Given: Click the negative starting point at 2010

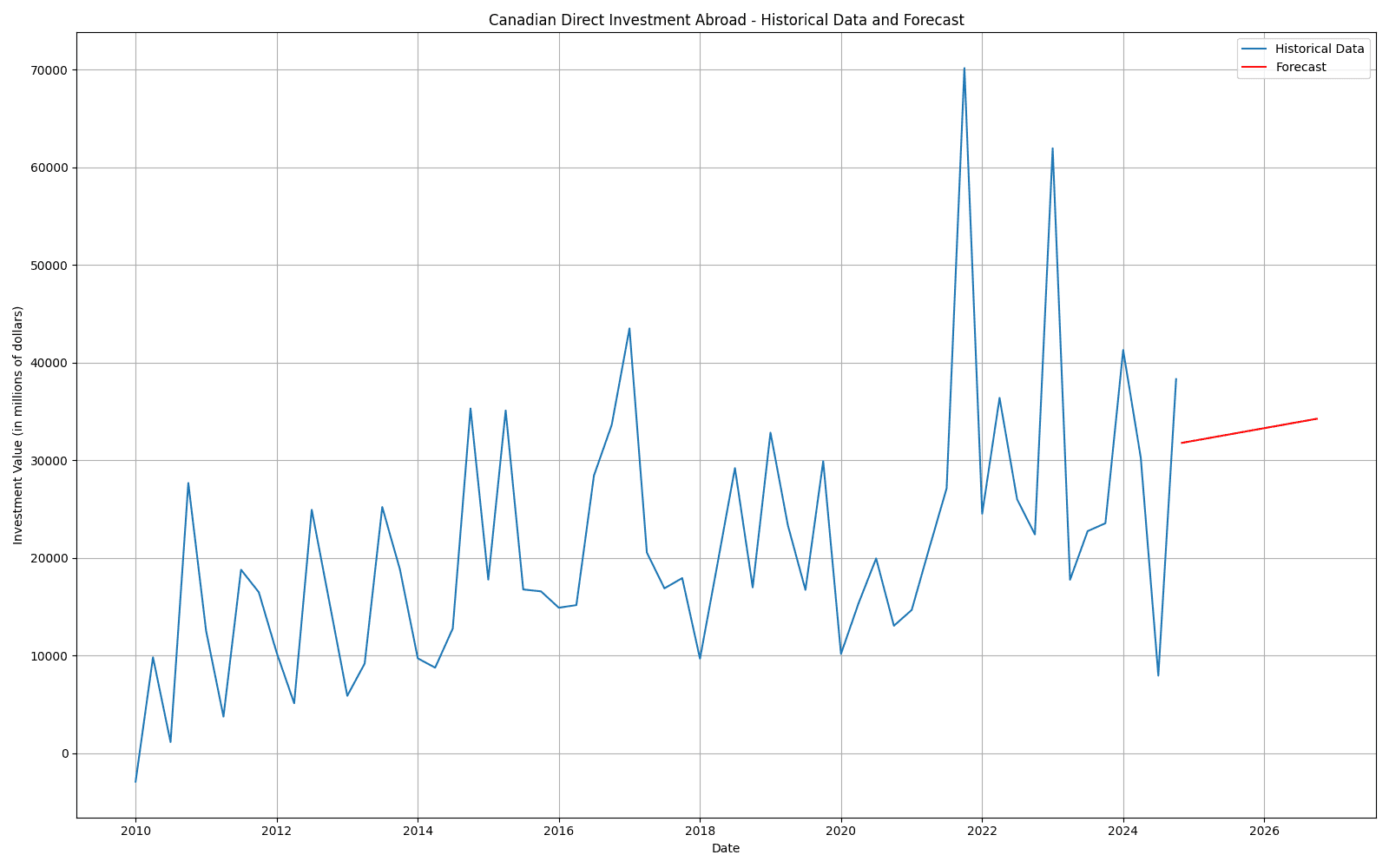Looking at the screenshot, I should pos(135,781).
